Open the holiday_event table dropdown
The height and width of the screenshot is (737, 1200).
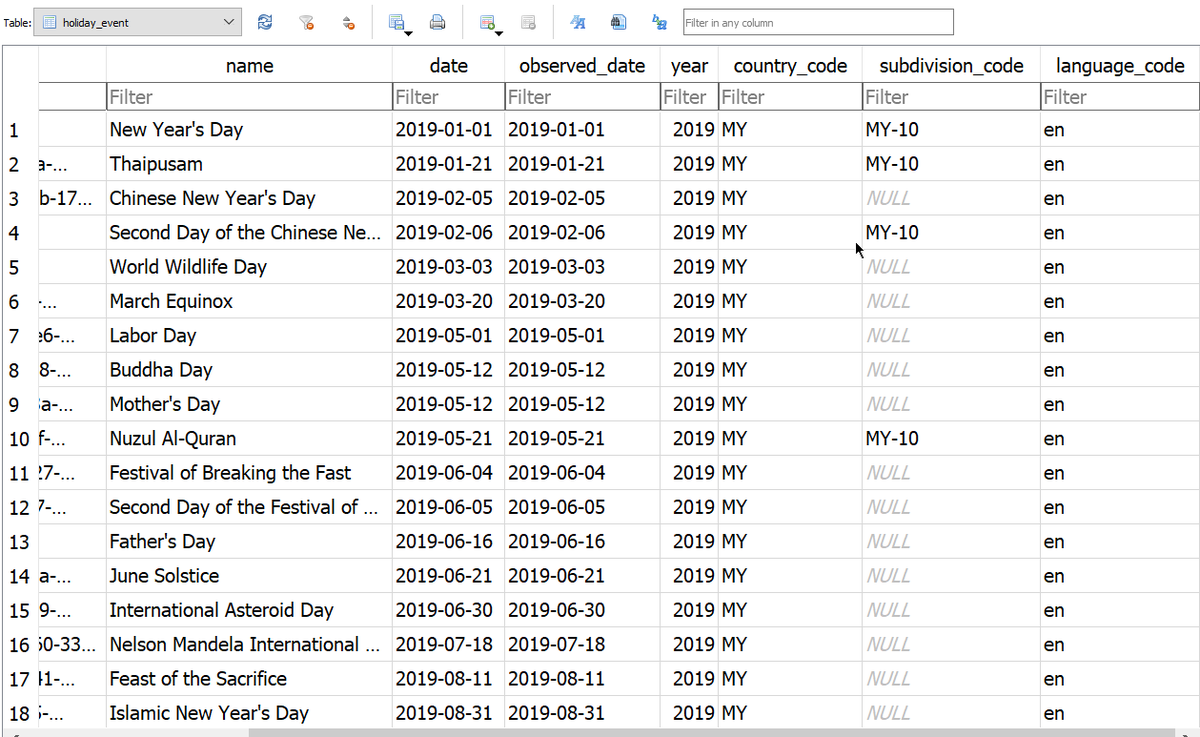[x=140, y=22]
